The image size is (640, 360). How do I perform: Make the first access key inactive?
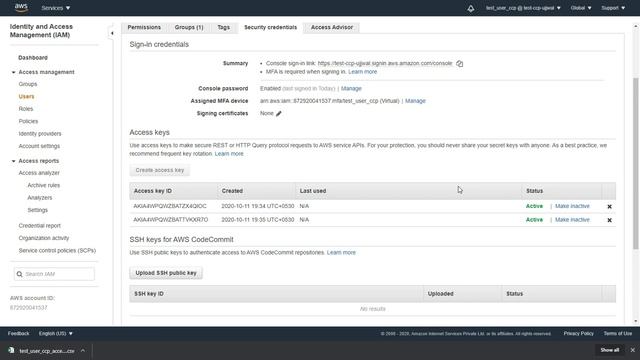click(572, 206)
